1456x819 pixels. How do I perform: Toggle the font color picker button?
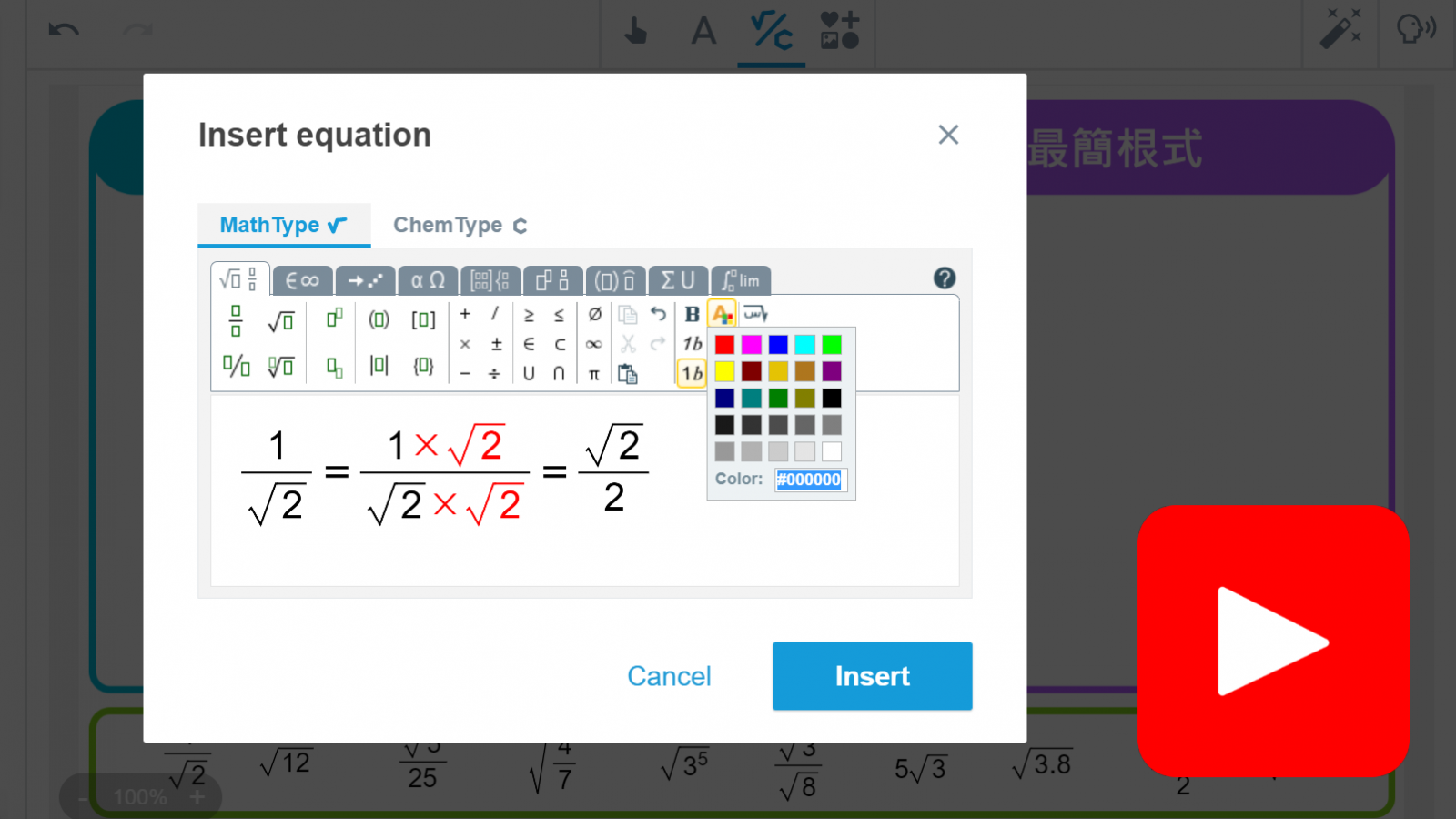tap(722, 315)
